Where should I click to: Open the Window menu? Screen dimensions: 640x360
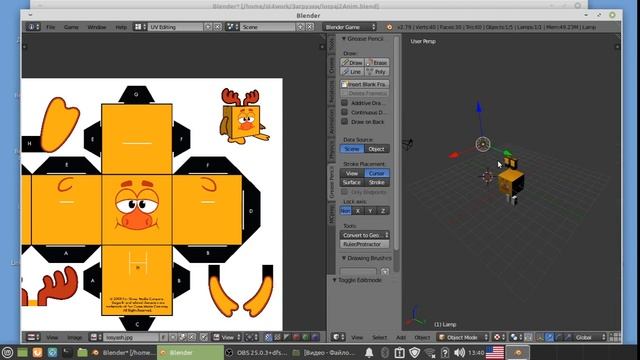click(97, 27)
